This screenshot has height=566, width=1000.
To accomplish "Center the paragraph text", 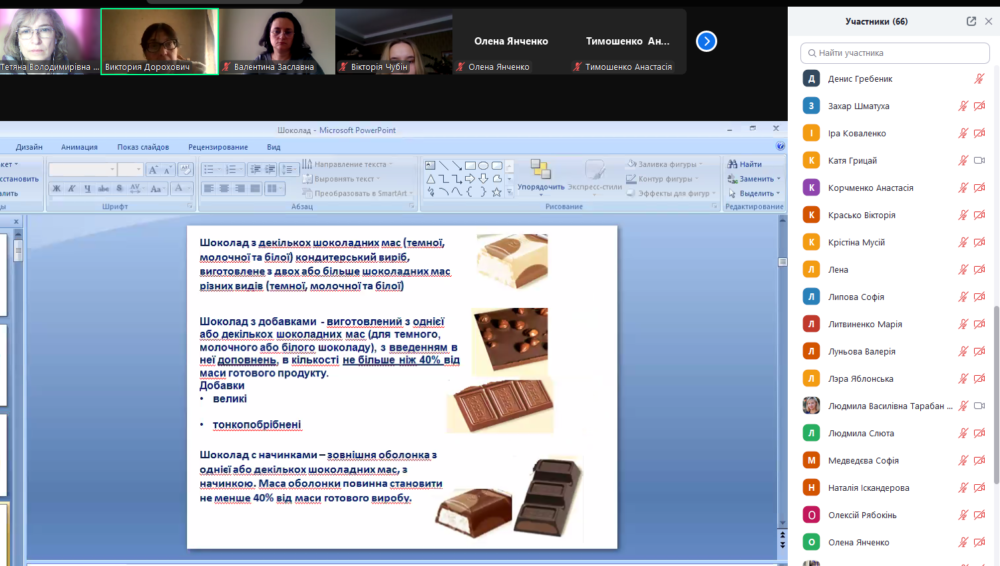I will [224, 188].
